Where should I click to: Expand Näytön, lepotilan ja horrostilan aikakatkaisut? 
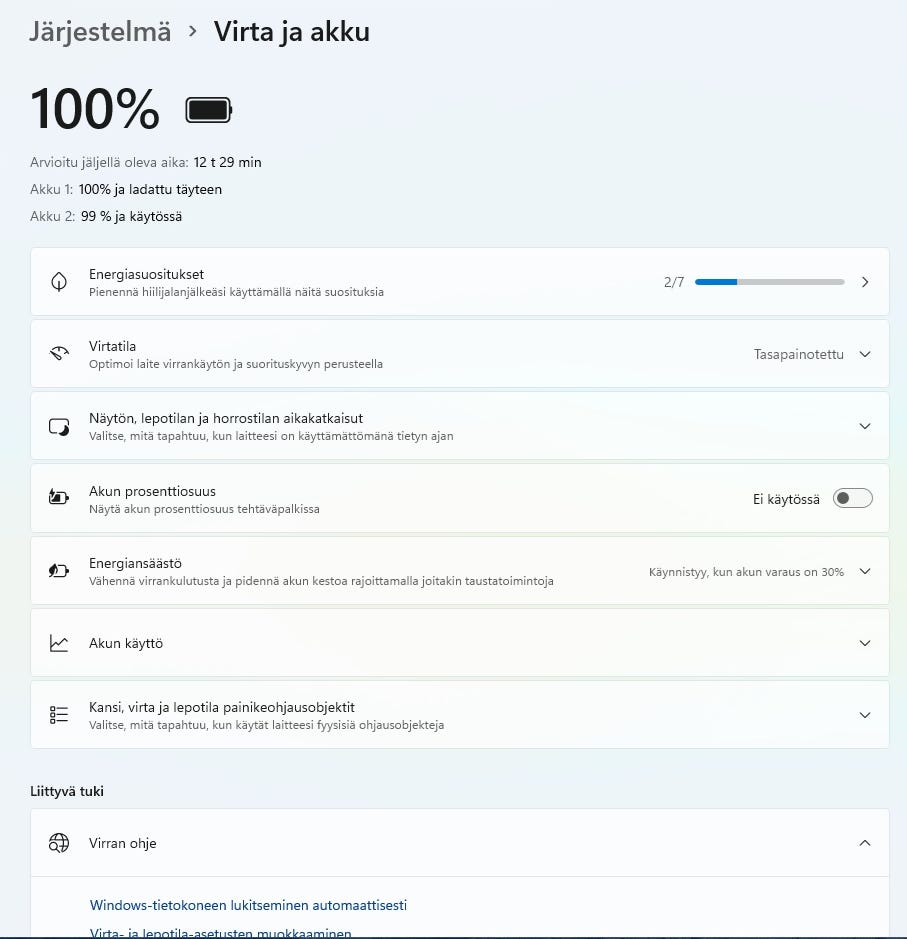tap(865, 426)
